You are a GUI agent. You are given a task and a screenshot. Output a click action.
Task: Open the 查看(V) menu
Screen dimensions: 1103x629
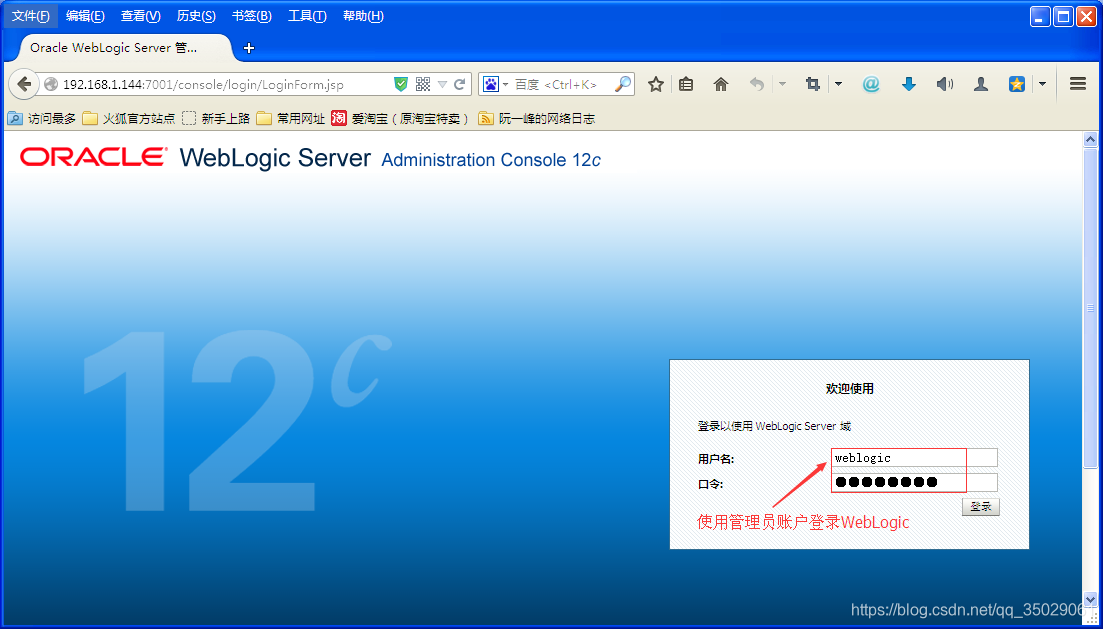point(141,15)
